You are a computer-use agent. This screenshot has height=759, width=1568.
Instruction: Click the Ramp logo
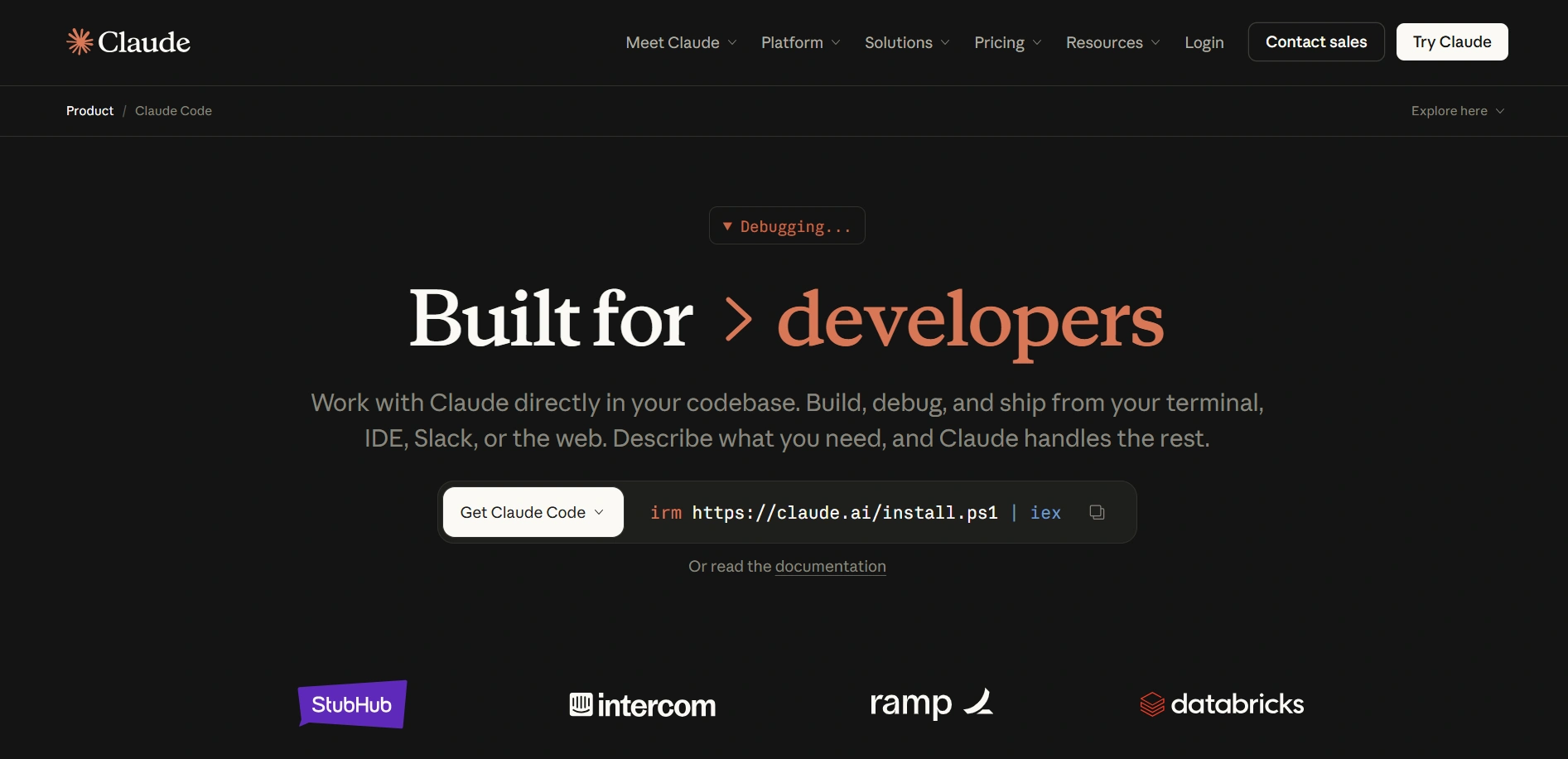[931, 703]
